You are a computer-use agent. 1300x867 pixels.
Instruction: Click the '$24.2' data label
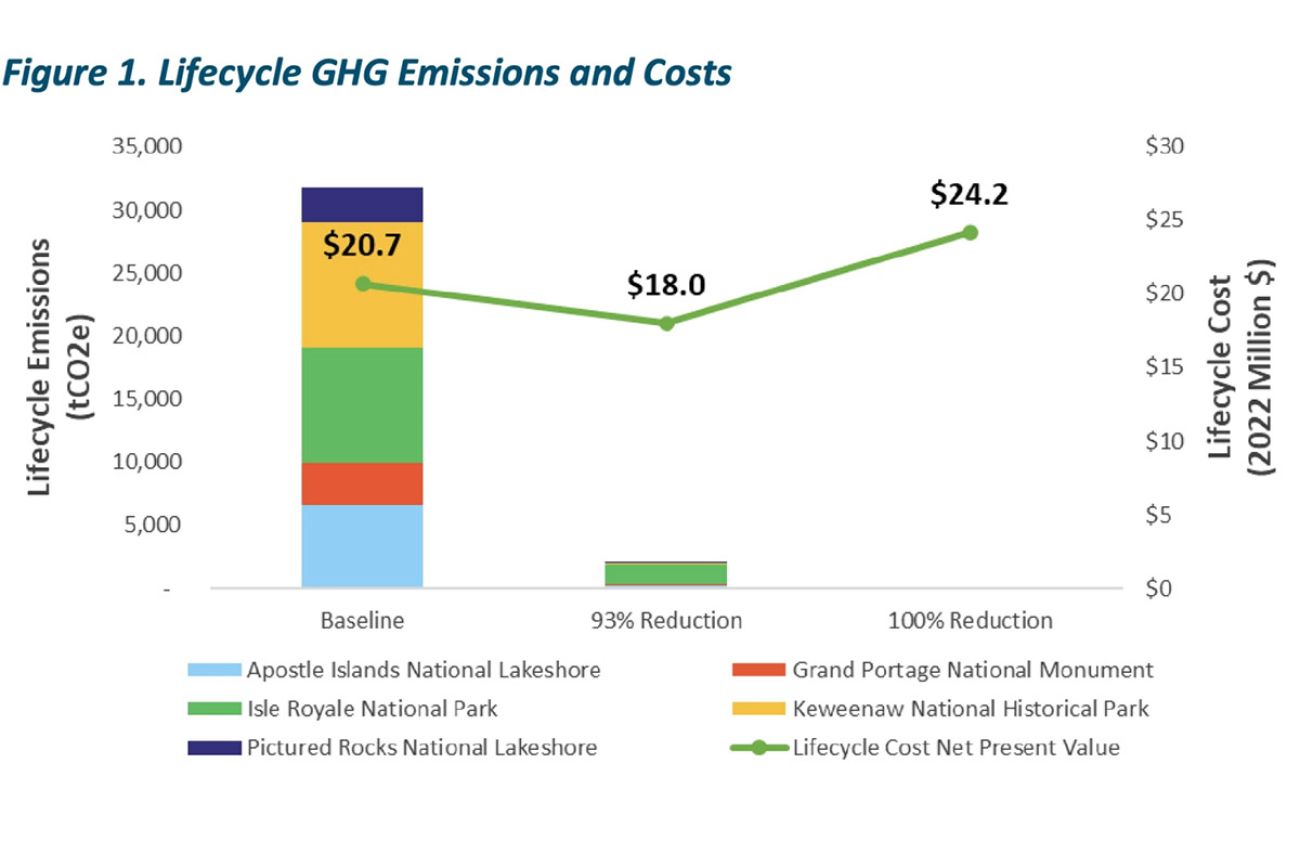pos(969,194)
